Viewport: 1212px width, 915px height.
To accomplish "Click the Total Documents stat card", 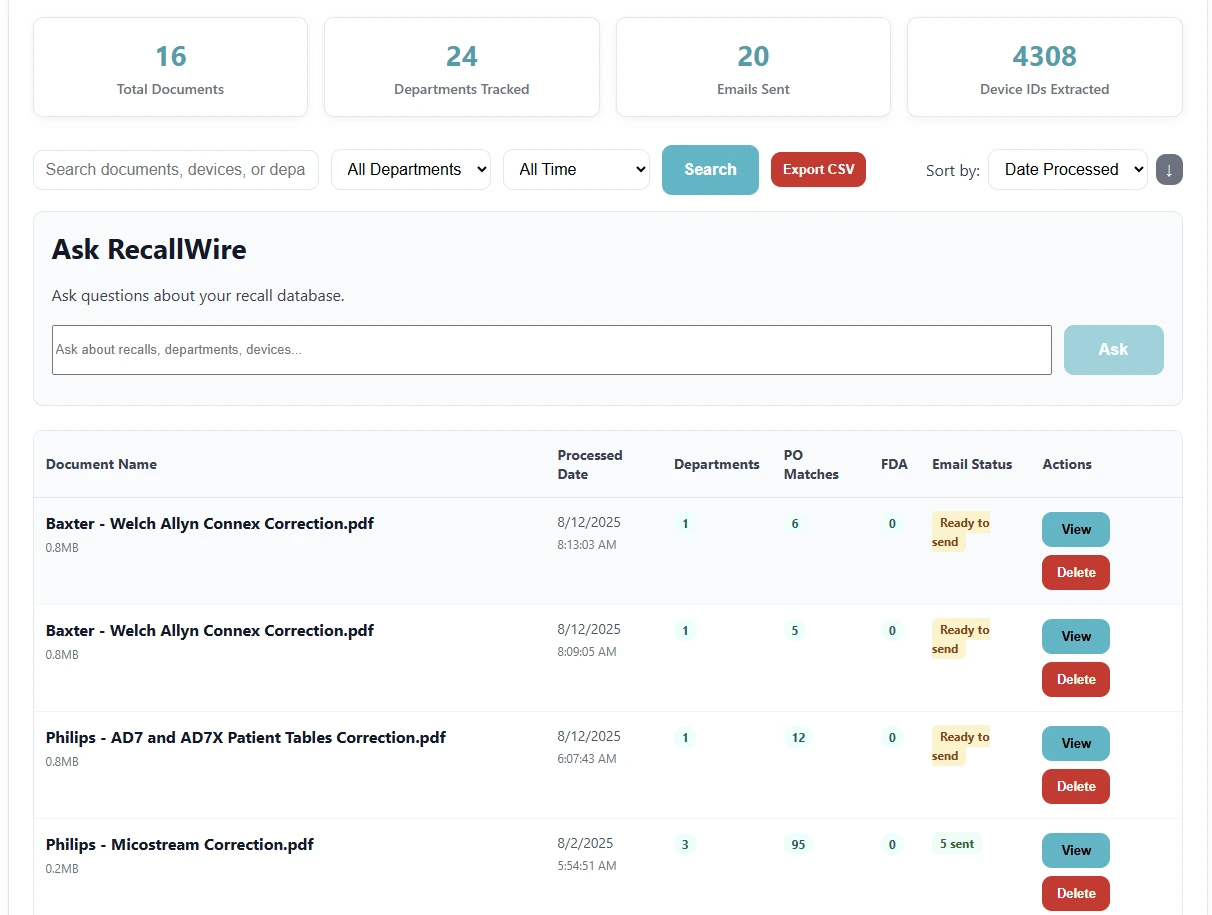I will pyautogui.click(x=170, y=67).
